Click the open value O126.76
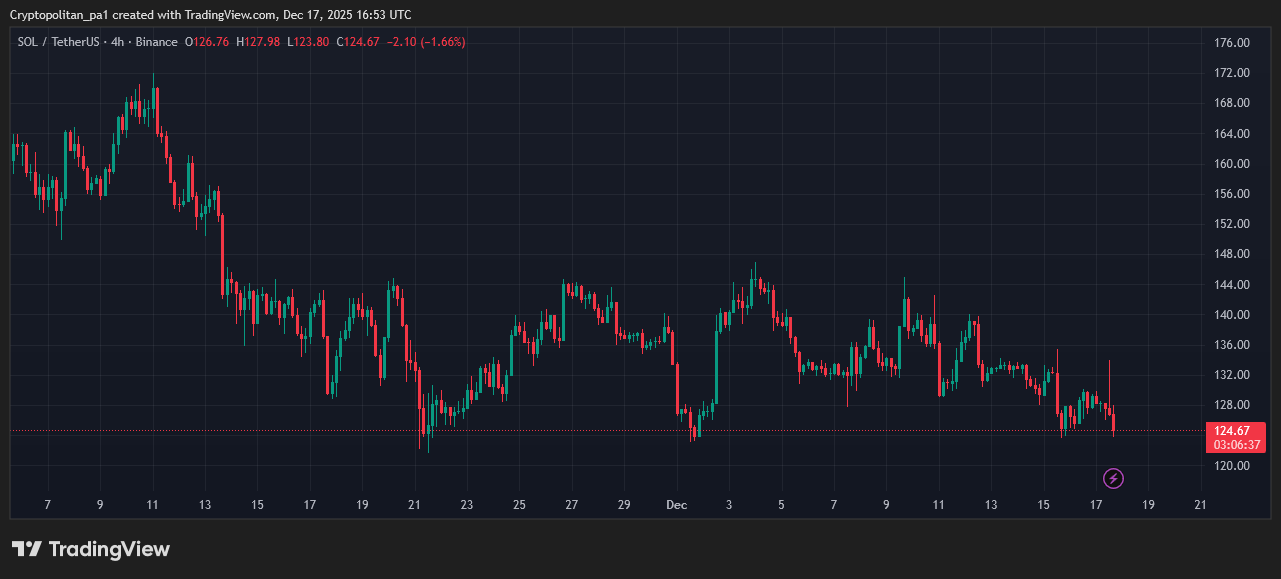1281x579 pixels. click(x=207, y=42)
